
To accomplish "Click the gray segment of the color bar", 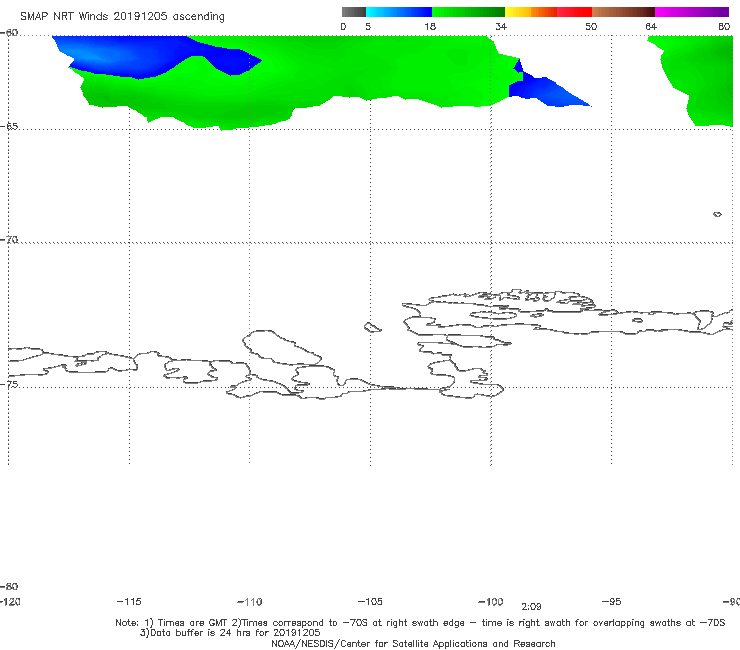I will pos(354,12).
